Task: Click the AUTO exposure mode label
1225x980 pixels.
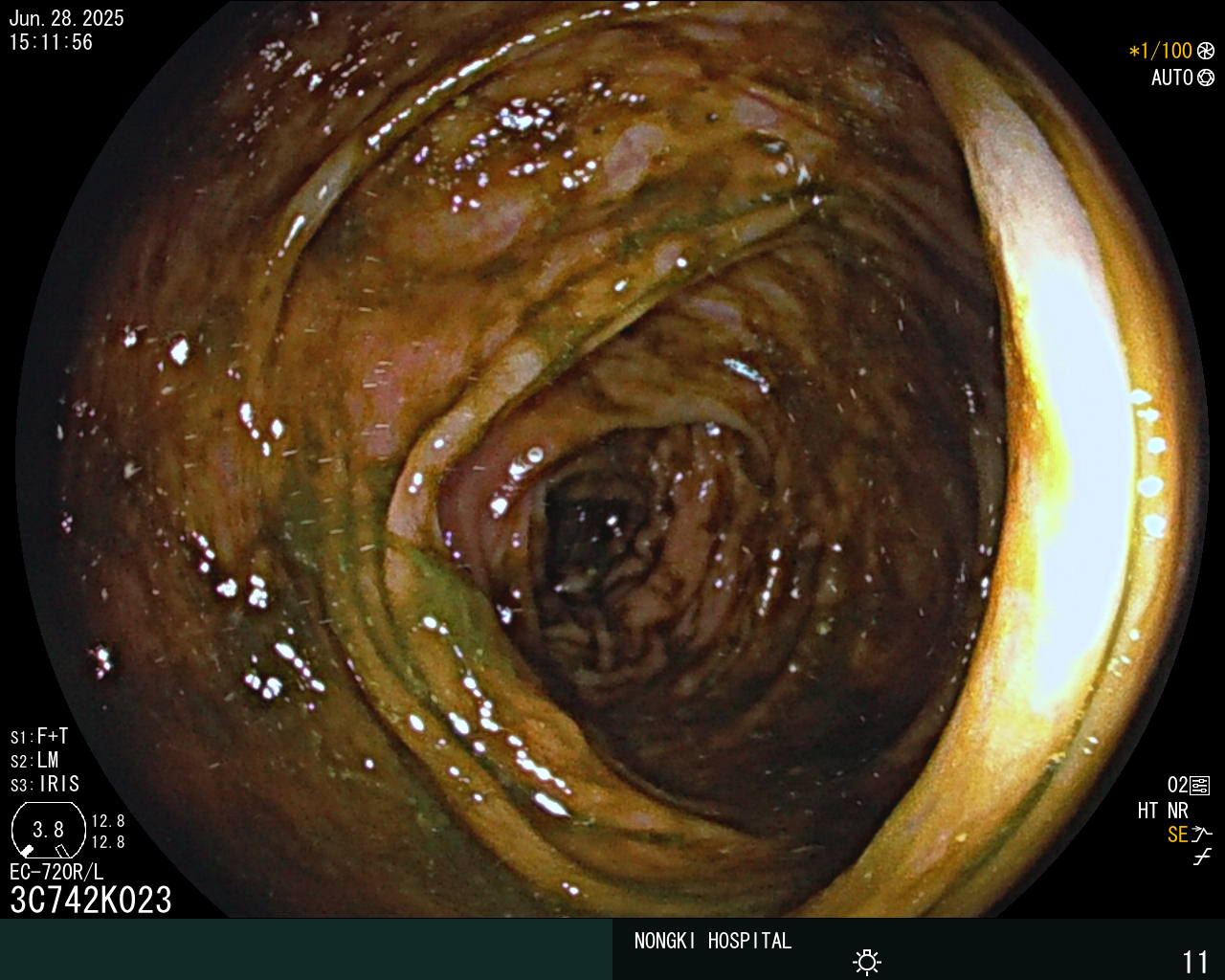Action: (1171, 78)
